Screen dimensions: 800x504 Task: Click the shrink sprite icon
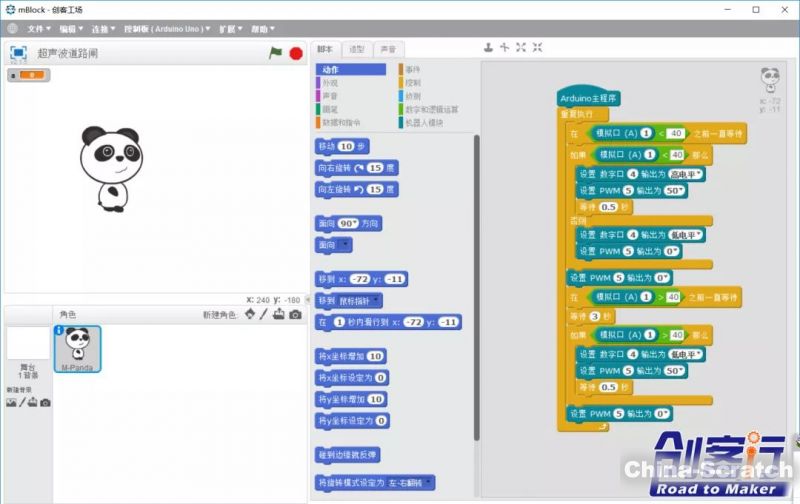538,47
